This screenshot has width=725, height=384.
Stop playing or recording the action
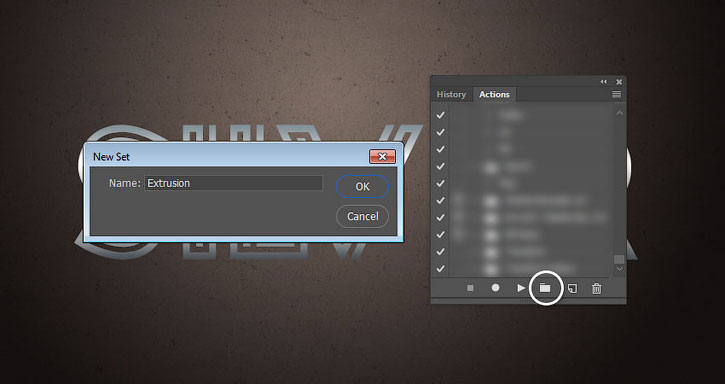[x=470, y=288]
